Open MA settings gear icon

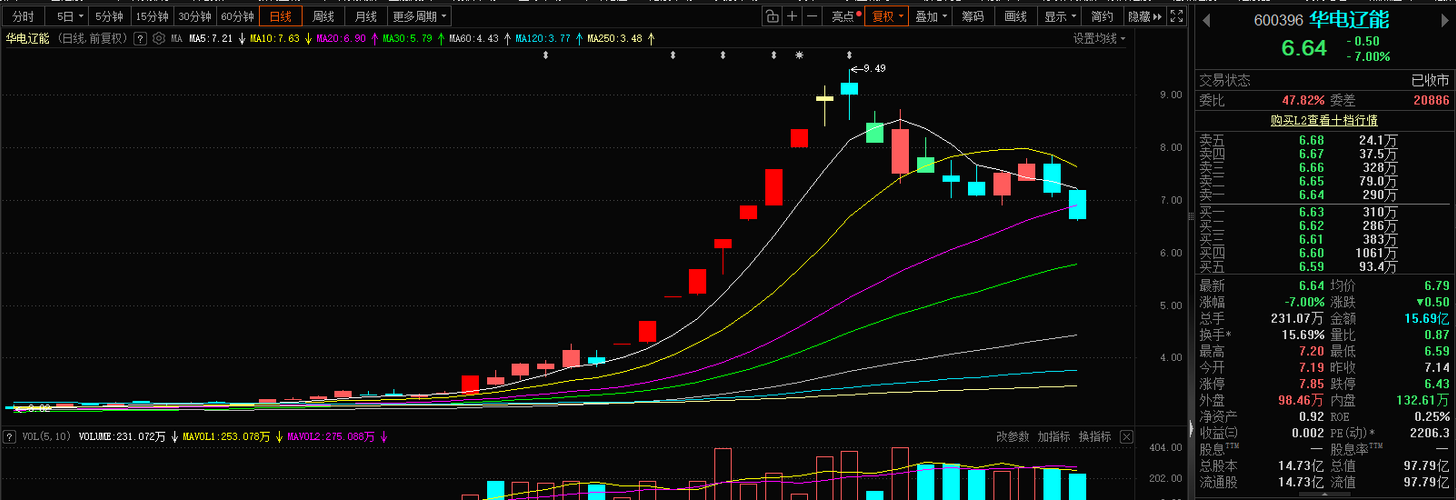pos(161,39)
